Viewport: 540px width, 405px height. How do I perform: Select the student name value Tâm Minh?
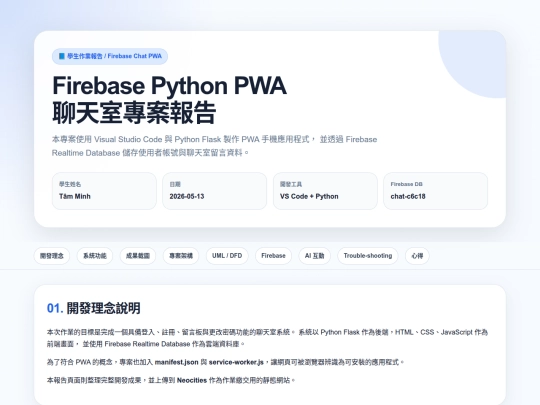click(x=75, y=196)
